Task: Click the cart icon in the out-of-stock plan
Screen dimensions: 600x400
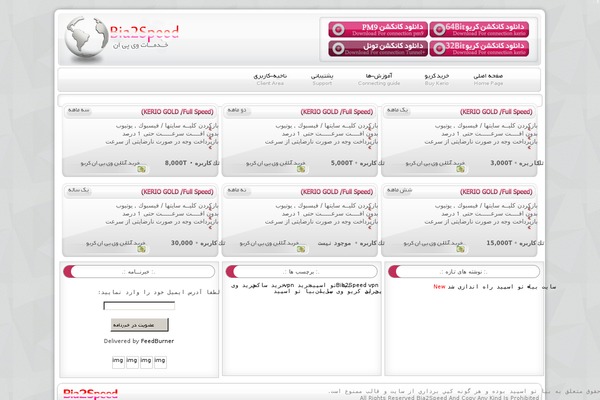Action: click(301, 249)
